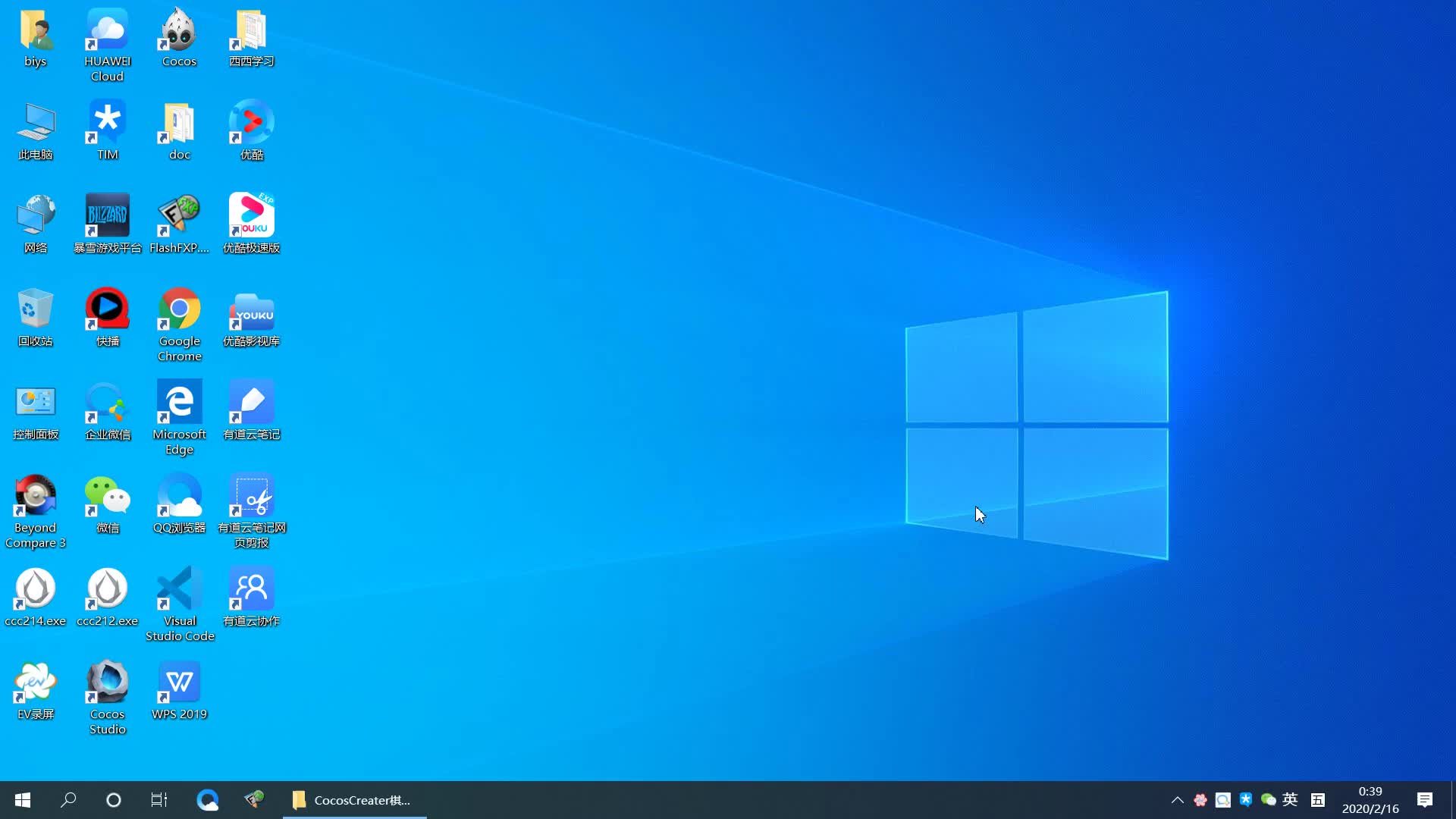Open the TIM tray icon

point(1246,800)
